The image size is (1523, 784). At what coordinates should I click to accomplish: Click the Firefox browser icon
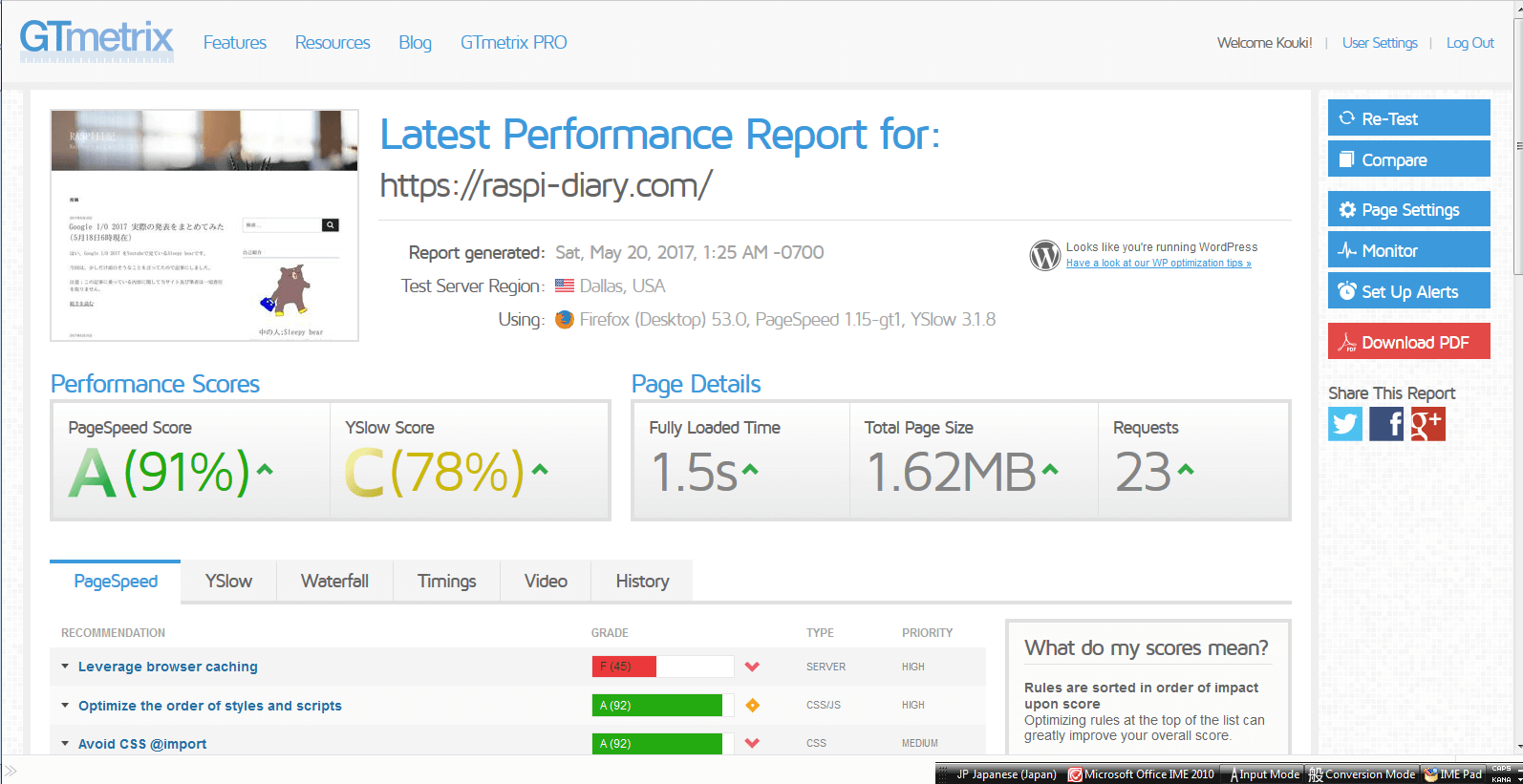[x=565, y=319]
